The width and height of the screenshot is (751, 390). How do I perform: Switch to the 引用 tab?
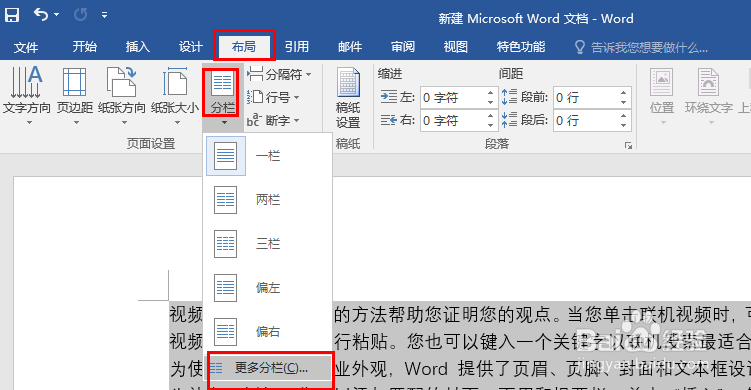point(297,46)
